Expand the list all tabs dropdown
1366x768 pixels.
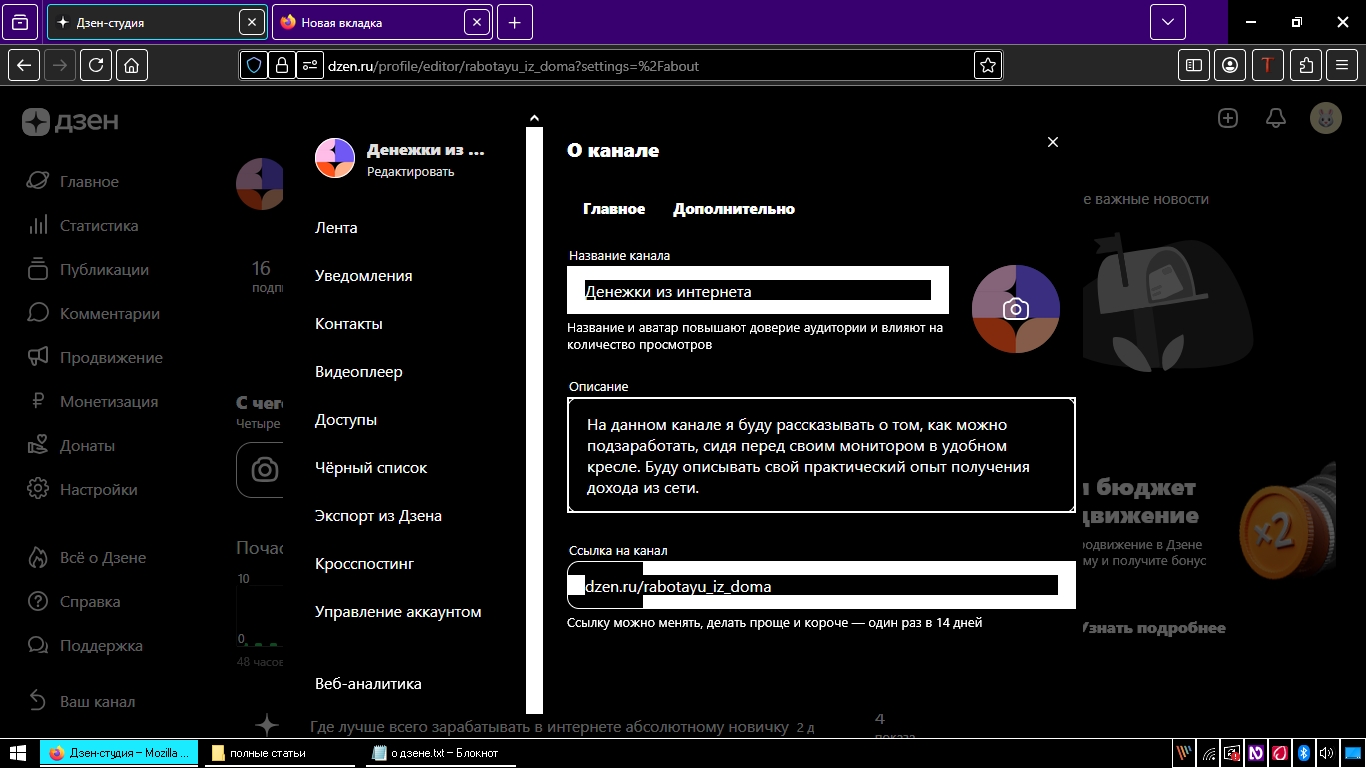(x=1167, y=22)
